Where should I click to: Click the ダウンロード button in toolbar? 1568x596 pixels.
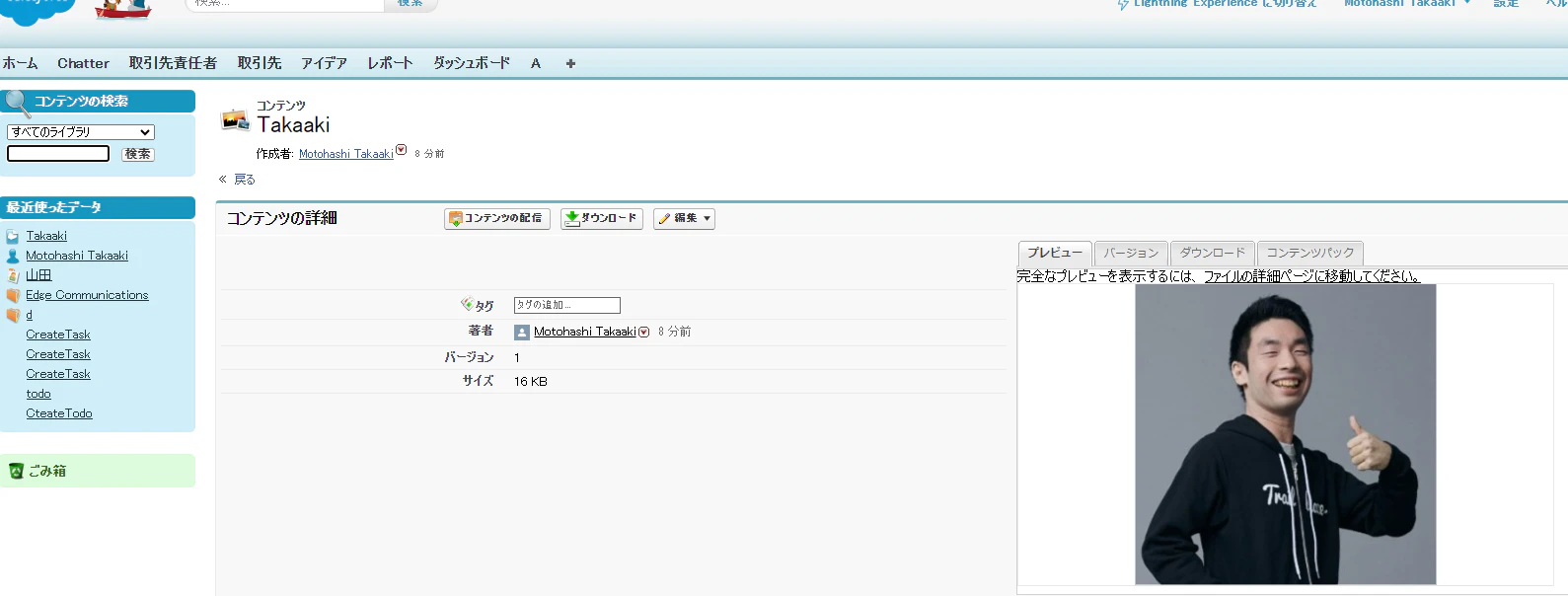pyautogui.click(x=602, y=219)
